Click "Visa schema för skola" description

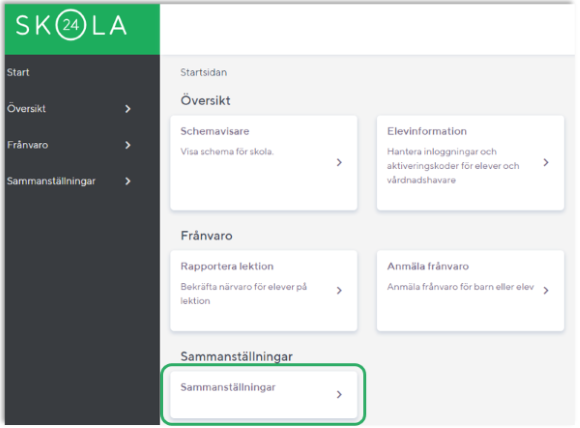click(x=227, y=151)
